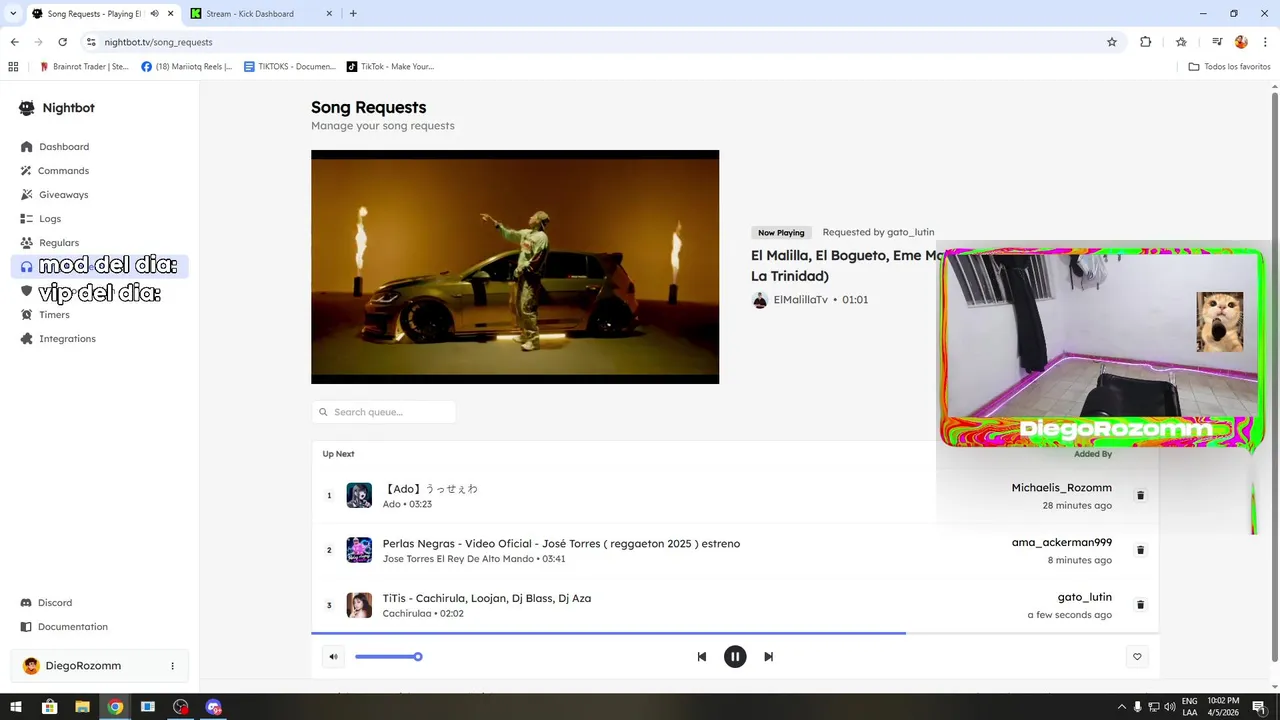Image resolution: width=1280 pixels, height=720 pixels.
Task: View site information for nightbot.tv
Action: pyautogui.click(x=91, y=42)
